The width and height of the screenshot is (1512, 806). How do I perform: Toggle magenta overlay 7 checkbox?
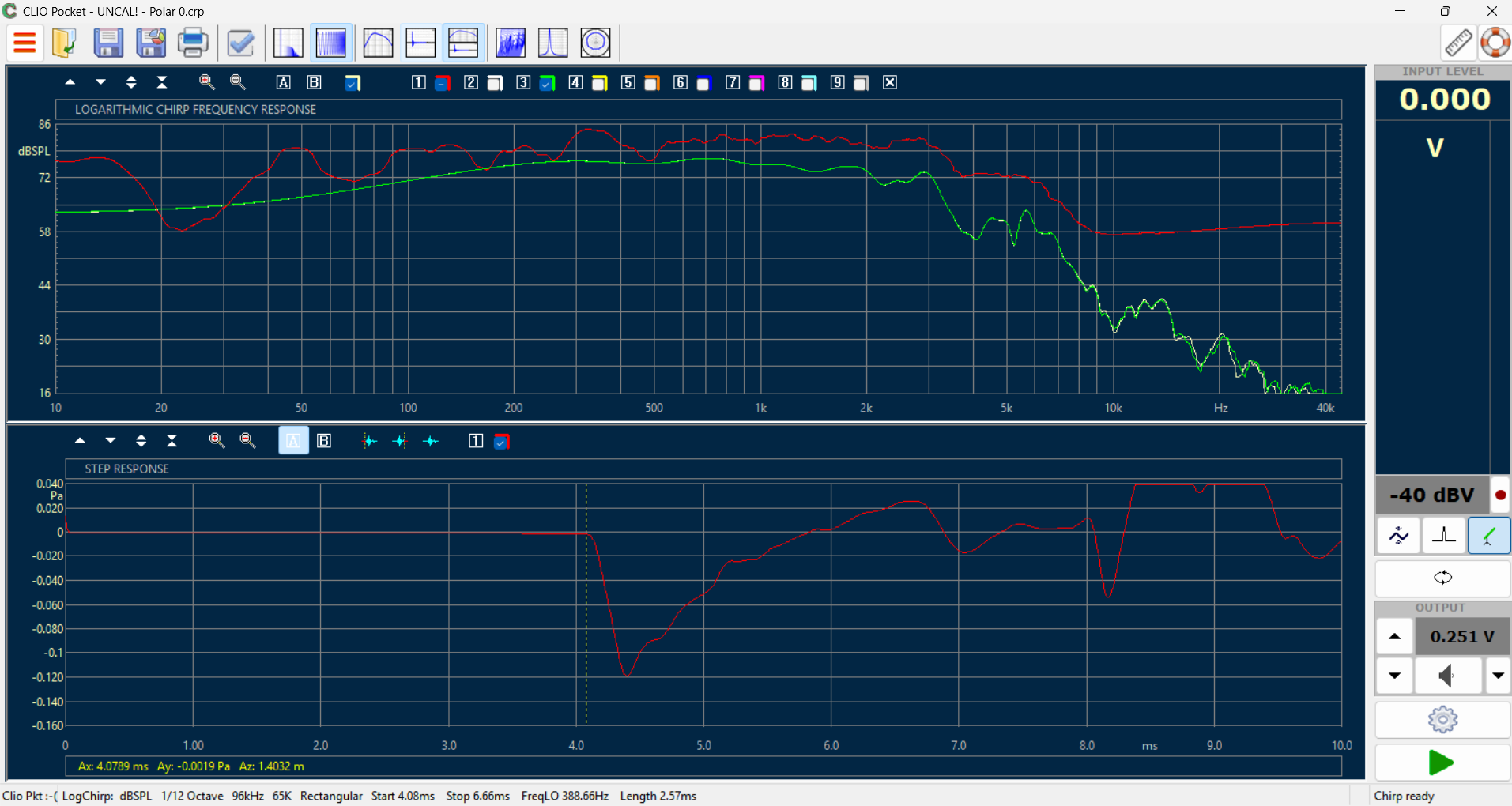point(756,83)
